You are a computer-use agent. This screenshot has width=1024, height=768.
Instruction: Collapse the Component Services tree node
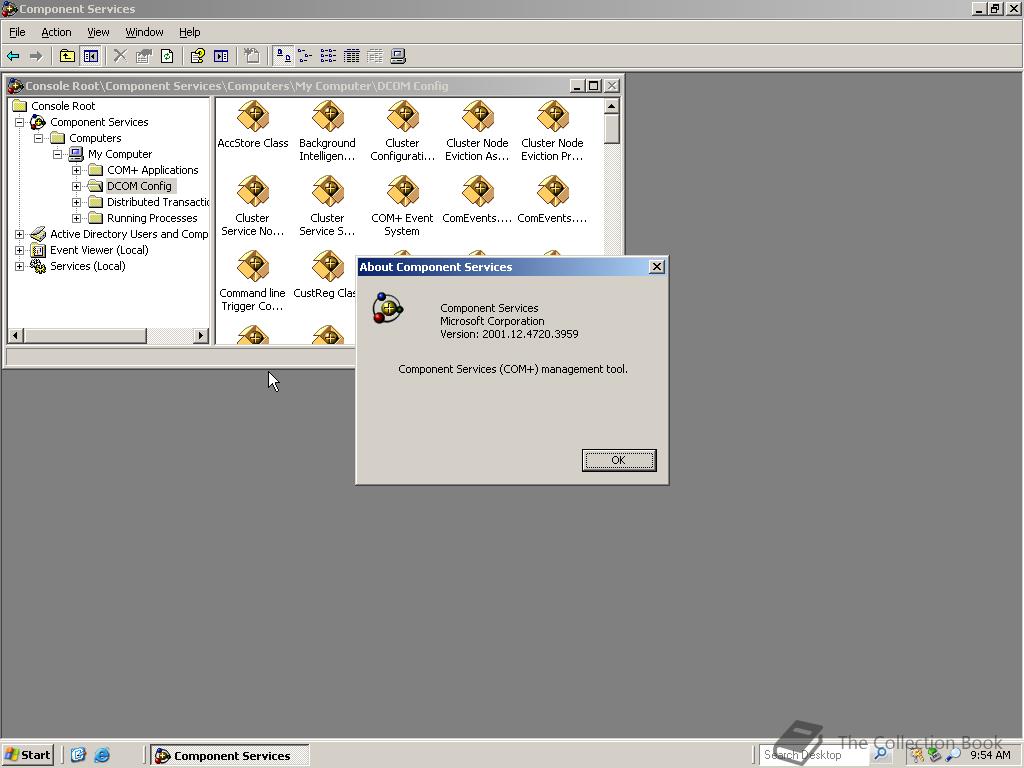[20, 122]
